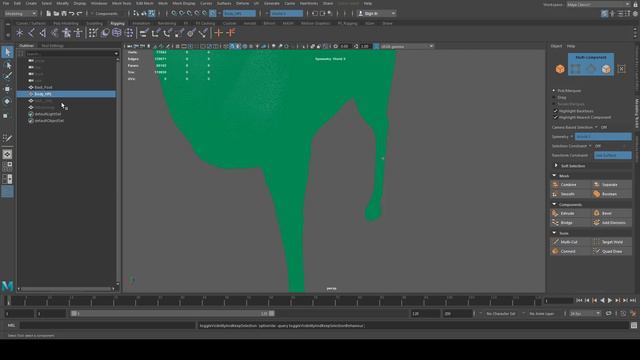Click the Outliner search field
This screenshot has width=640, height=360.
point(70,53)
